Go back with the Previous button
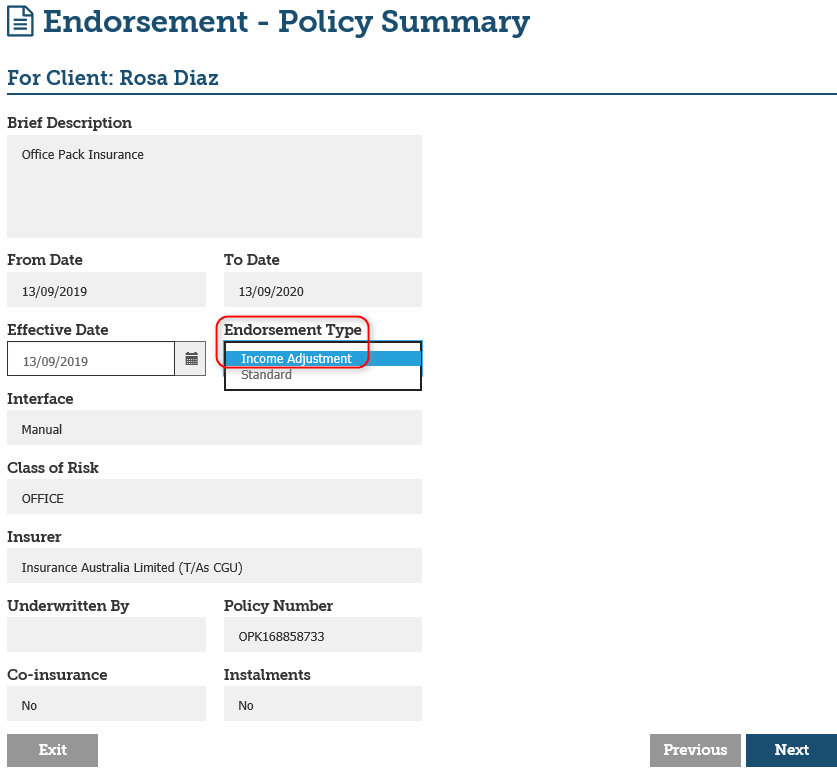Image resolution: width=837 pixels, height=769 pixels. click(695, 750)
